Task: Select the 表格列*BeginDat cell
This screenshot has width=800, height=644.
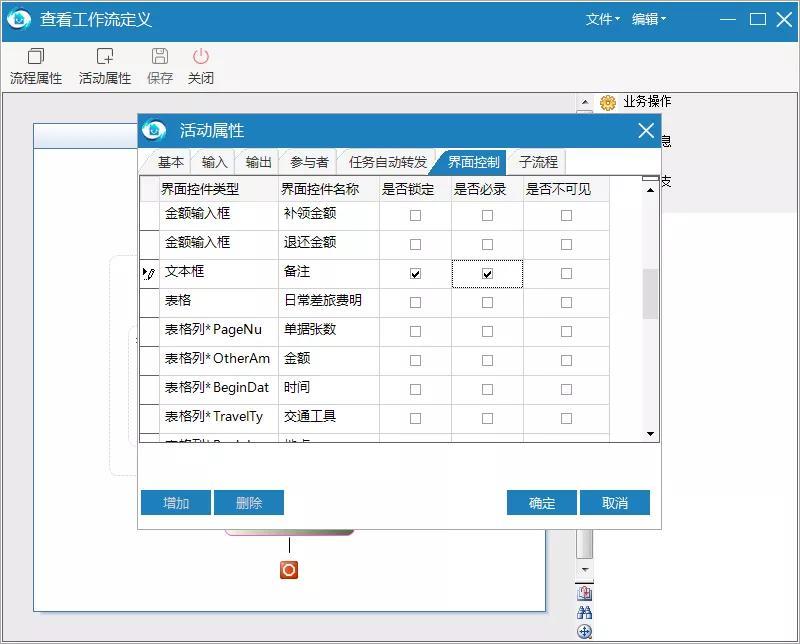Action: tap(218, 390)
